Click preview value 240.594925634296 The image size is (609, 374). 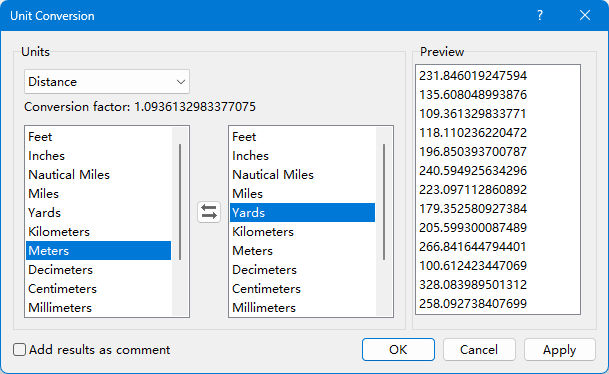point(473,170)
